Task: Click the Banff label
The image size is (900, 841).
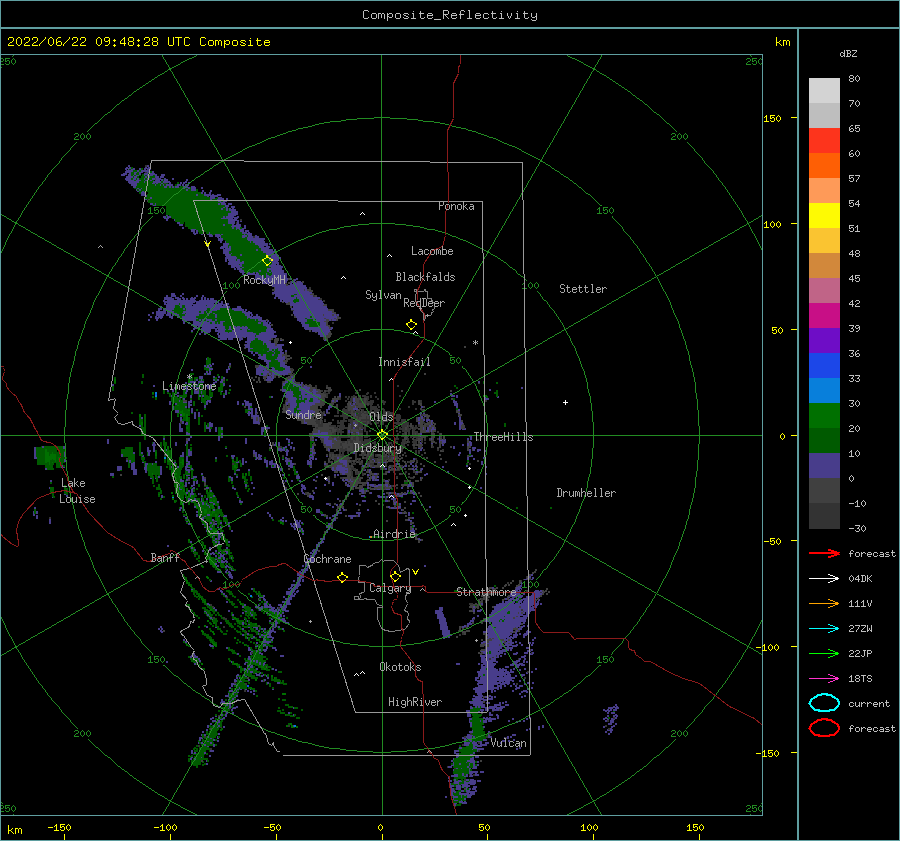Action: click(x=165, y=557)
